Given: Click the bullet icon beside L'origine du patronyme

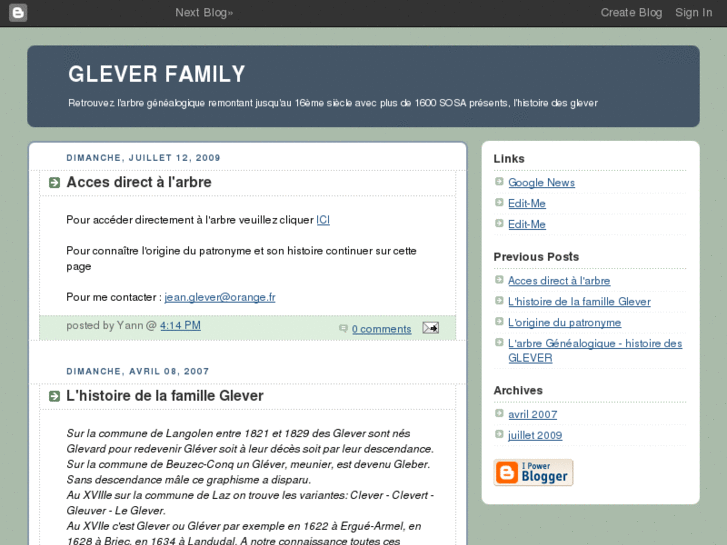Looking at the screenshot, I should point(499,321).
